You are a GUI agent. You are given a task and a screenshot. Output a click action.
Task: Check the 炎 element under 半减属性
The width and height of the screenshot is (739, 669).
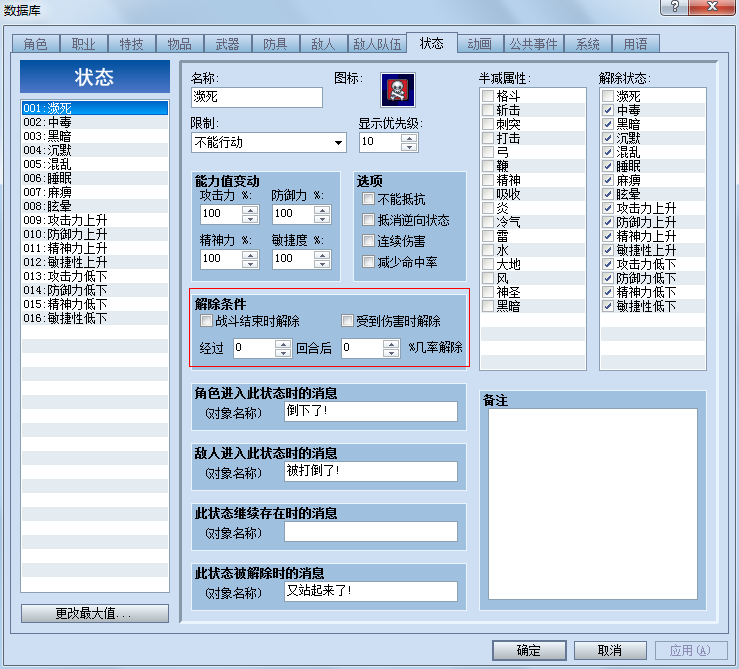(x=488, y=208)
